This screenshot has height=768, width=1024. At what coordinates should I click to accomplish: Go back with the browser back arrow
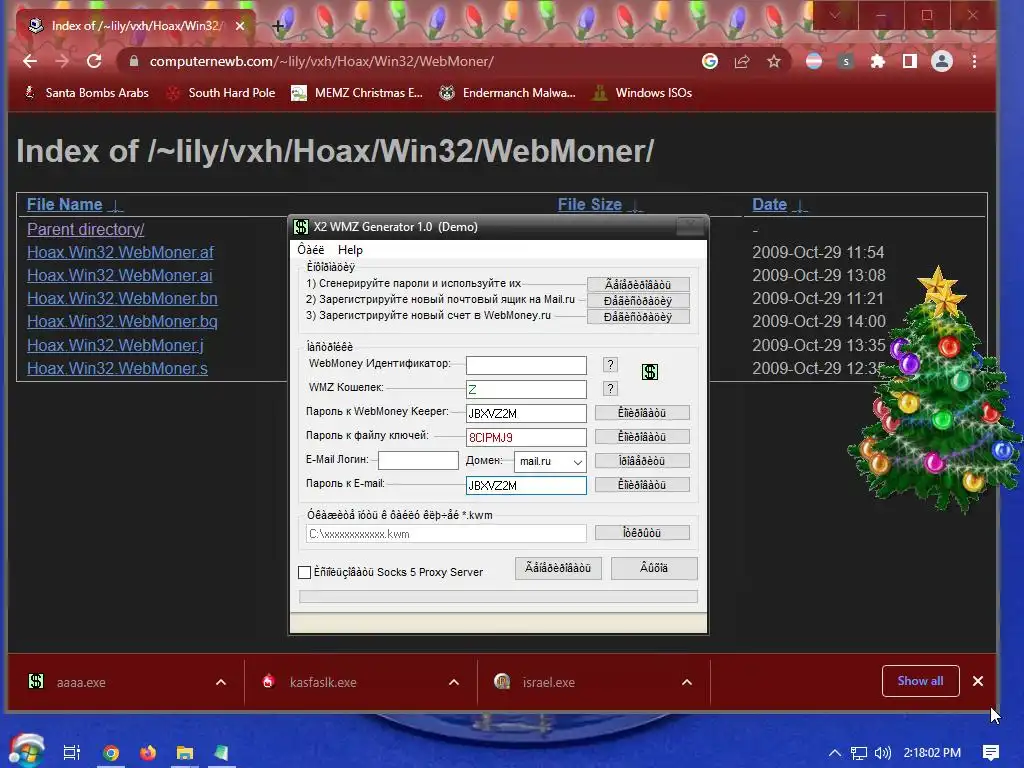30,61
